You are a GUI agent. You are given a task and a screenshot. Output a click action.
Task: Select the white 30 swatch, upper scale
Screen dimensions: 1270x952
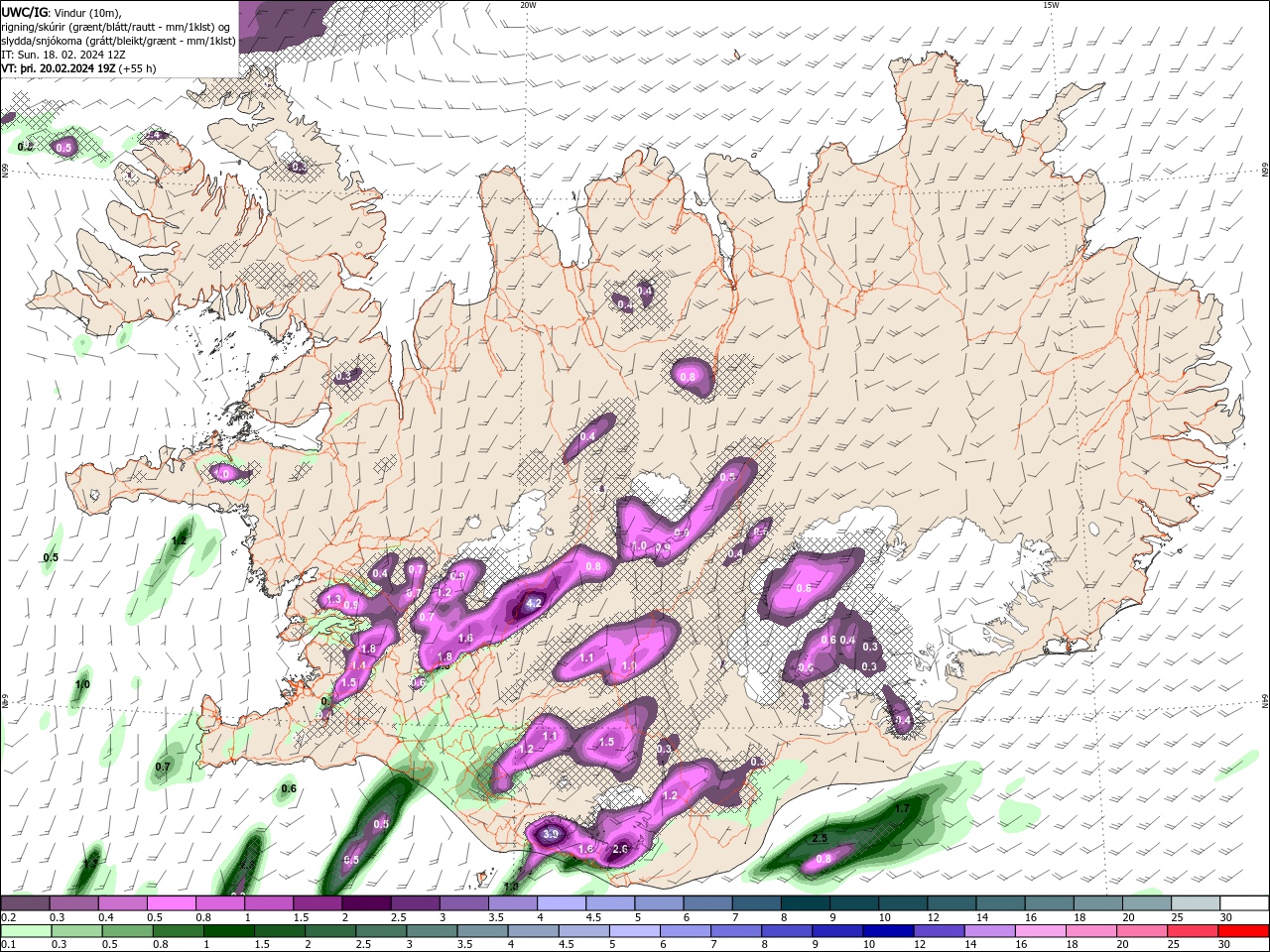[x=1243, y=903]
